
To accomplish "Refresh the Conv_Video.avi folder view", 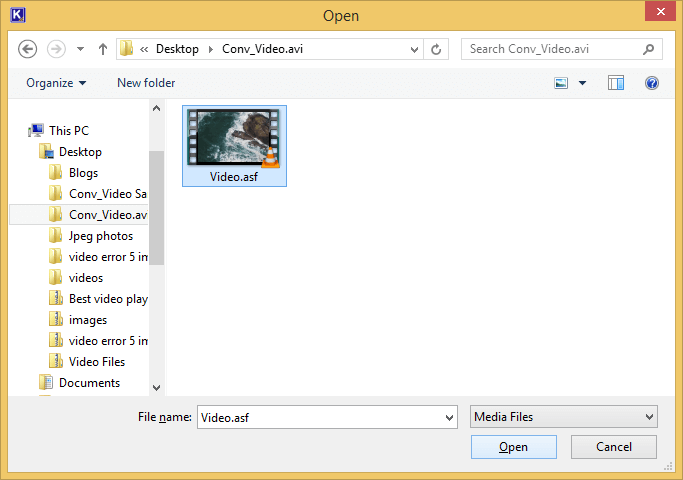I will pyautogui.click(x=436, y=49).
